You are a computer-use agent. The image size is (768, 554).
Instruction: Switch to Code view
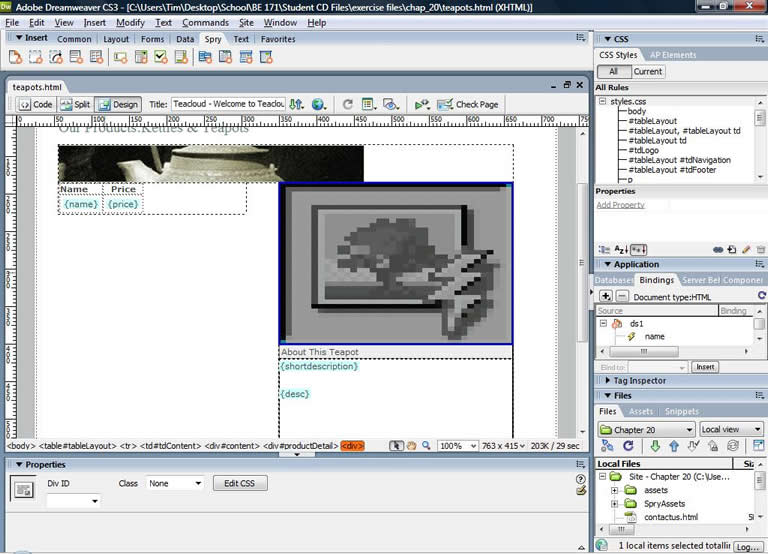(x=36, y=104)
